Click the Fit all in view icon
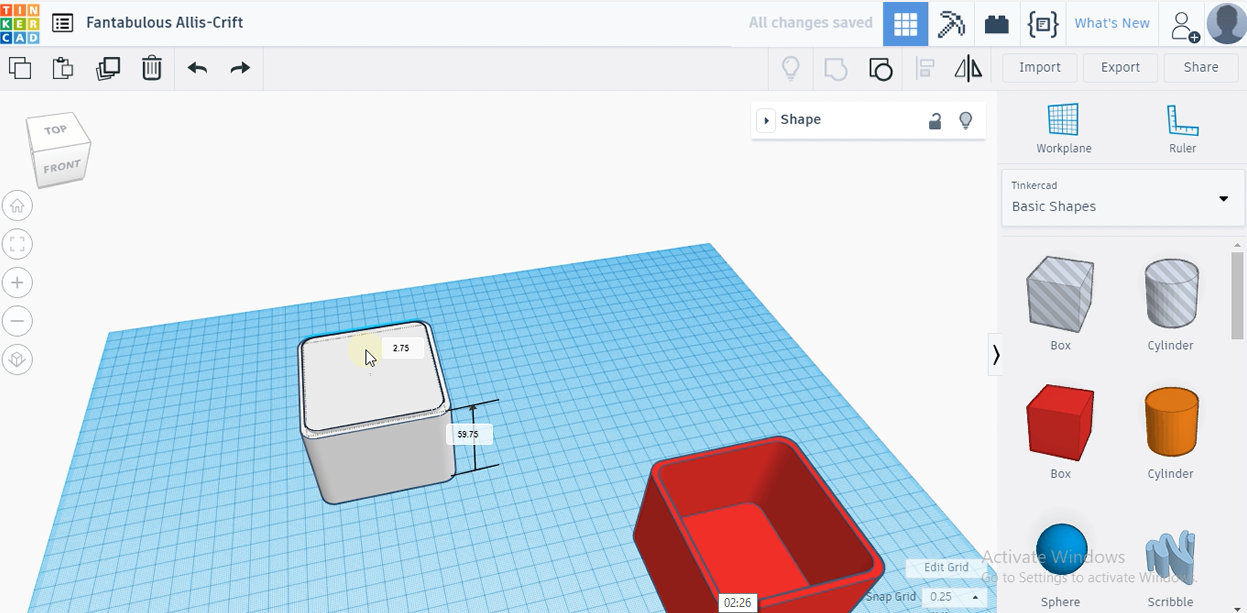This screenshot has height=613, width=1247. click(17, 244)
